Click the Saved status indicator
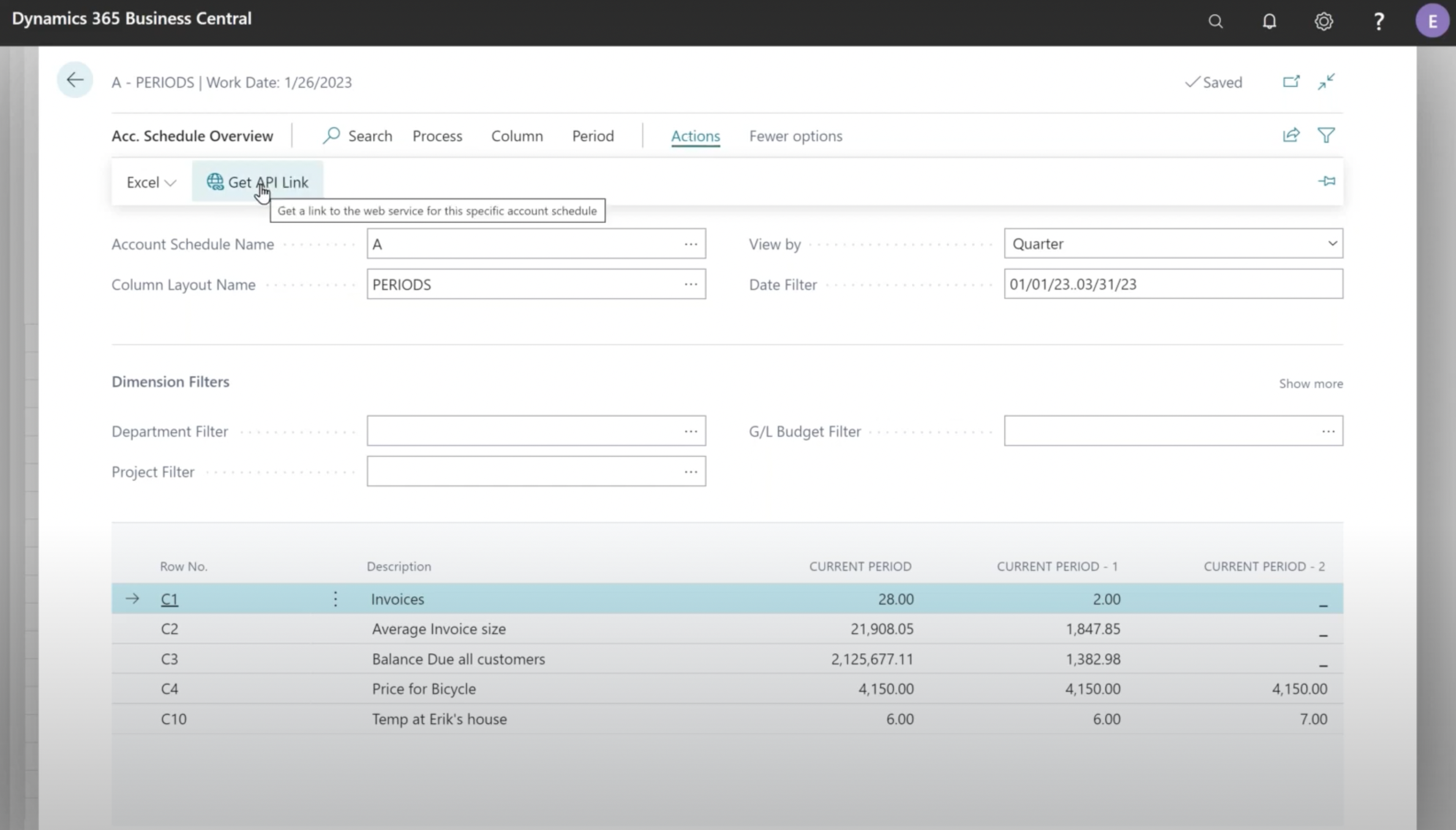1456x830 pixels. click(1214, 82)
